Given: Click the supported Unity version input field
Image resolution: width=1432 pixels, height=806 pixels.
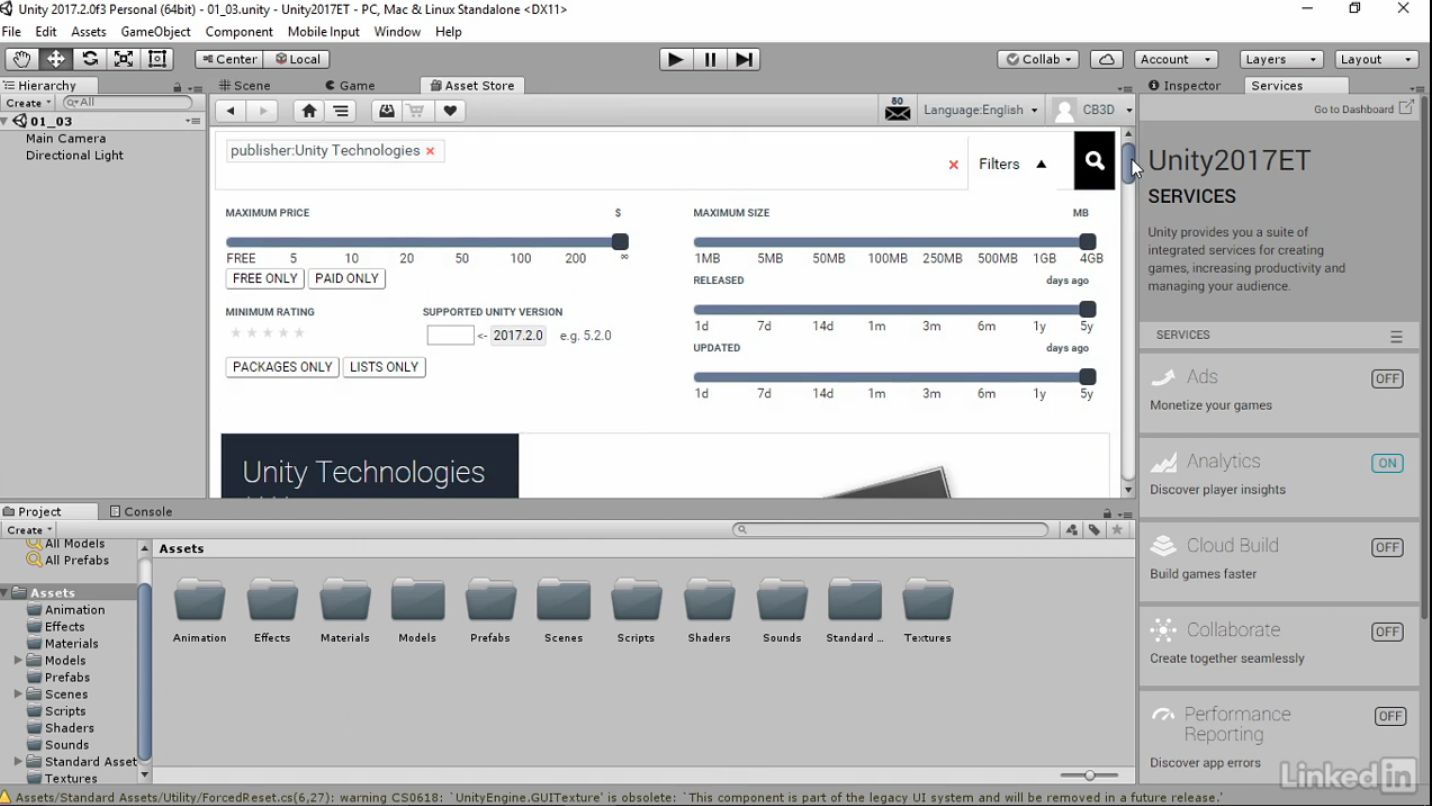Looking at the screenshot, I should click(x=450, y=335).
